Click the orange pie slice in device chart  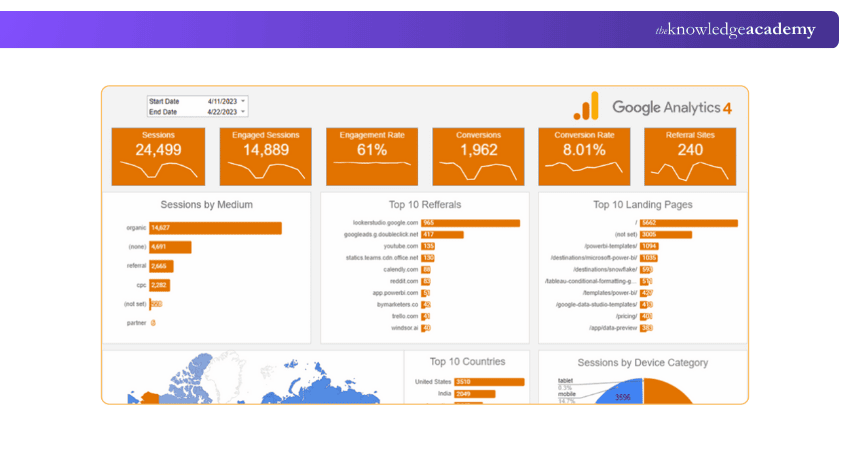(666, 393)
